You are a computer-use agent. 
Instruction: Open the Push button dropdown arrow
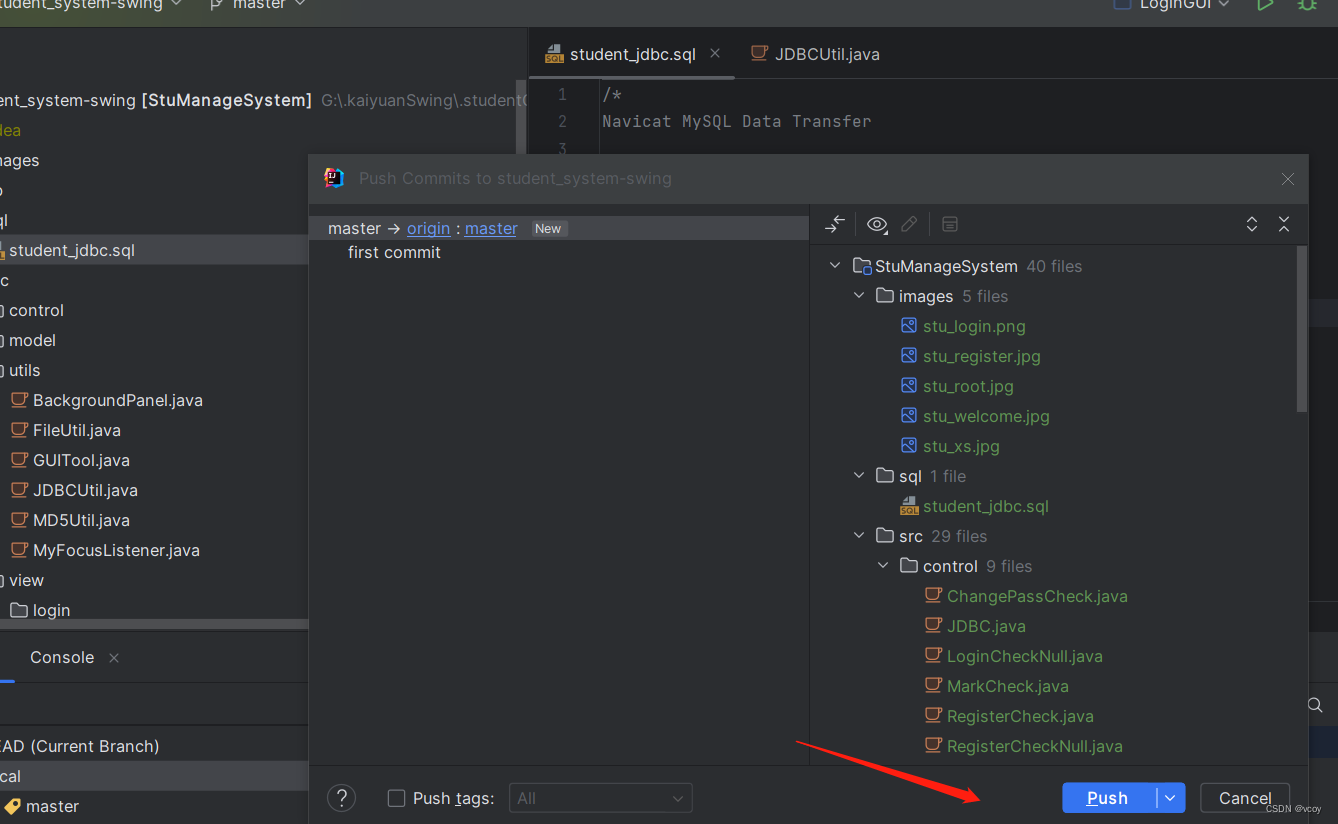[x=1171, y=798]
